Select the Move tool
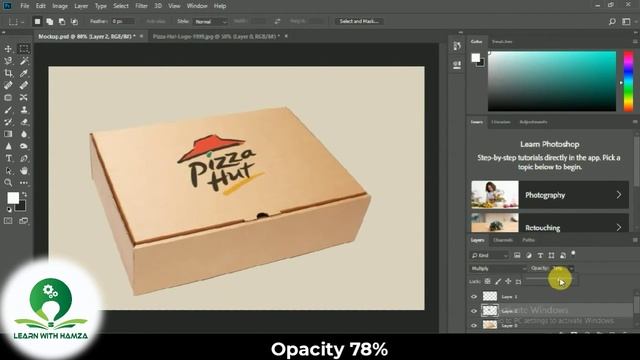This screenshot has width=640, height=360. point(8,49)
